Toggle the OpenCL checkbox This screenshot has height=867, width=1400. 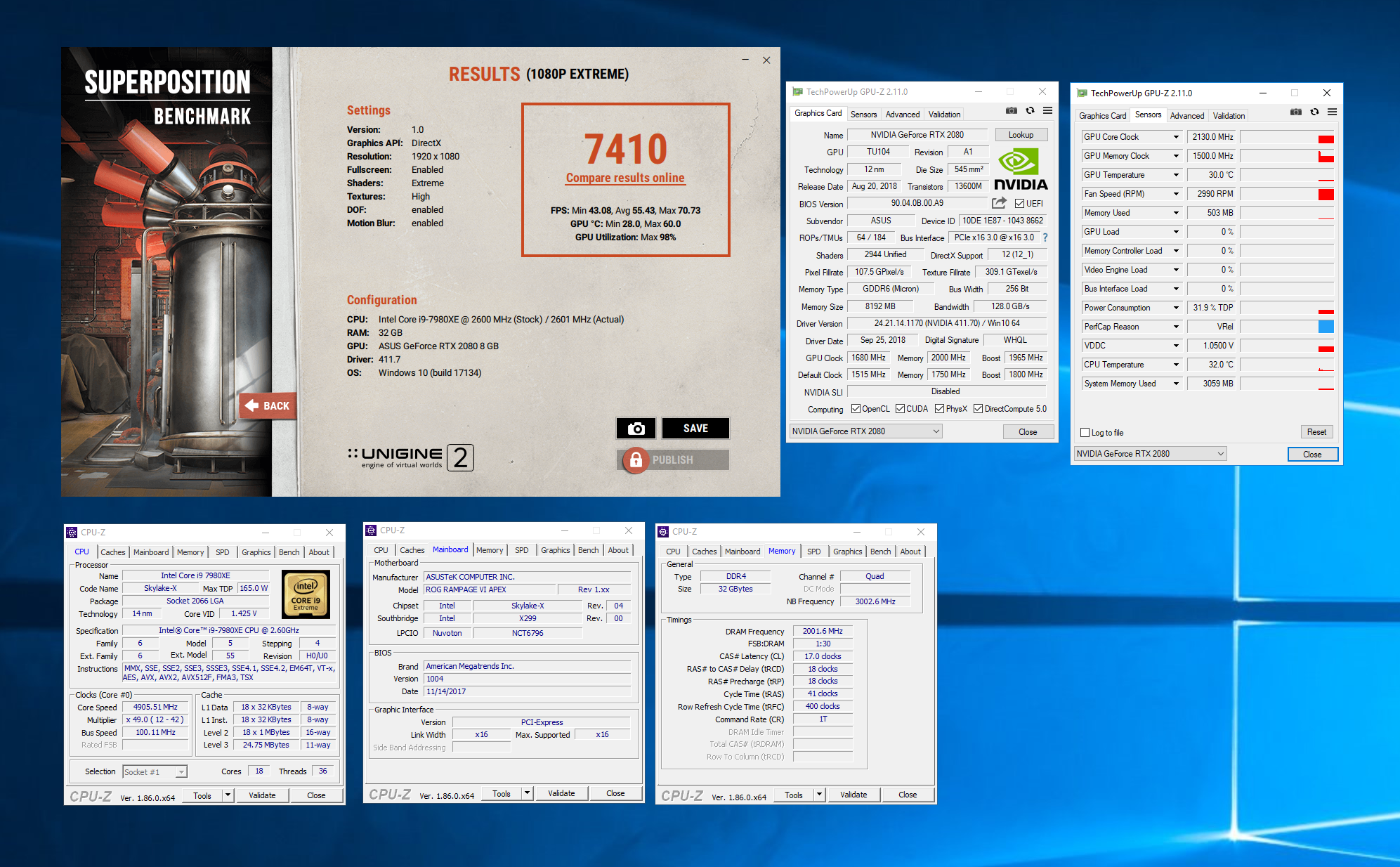(x=856, y=409)
